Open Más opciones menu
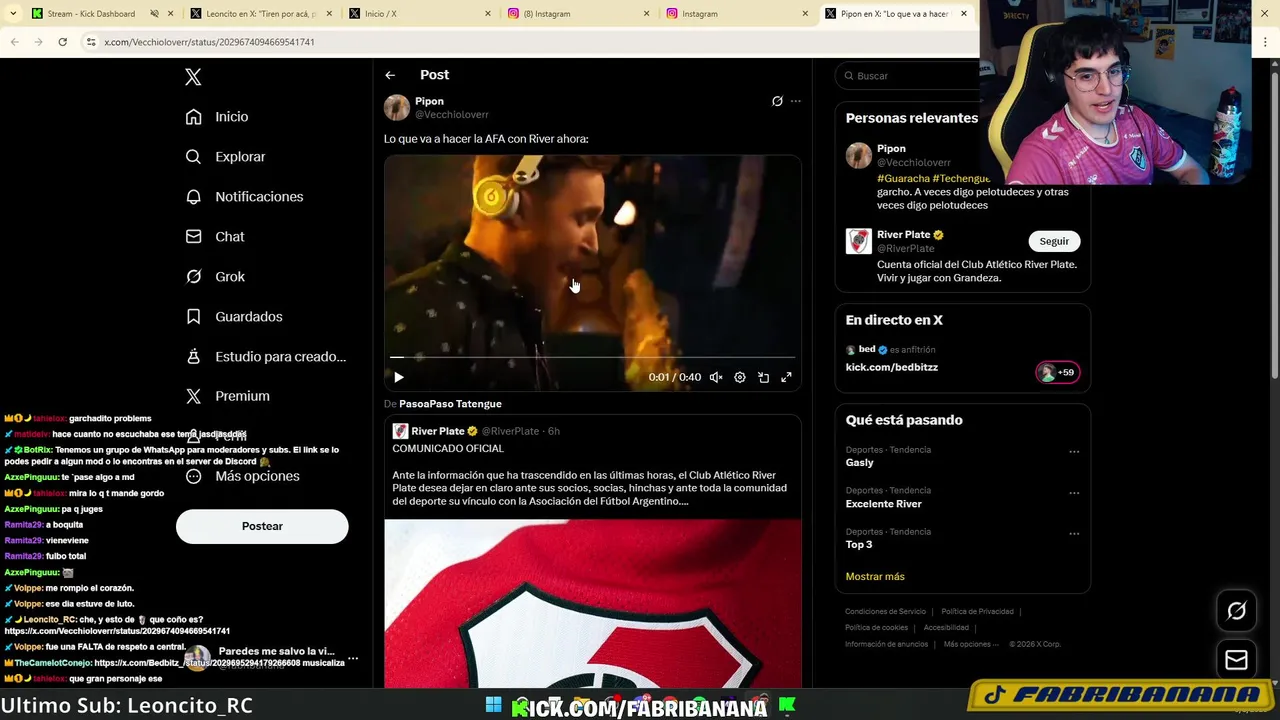The image size is (1280, 720). point(243,476)
